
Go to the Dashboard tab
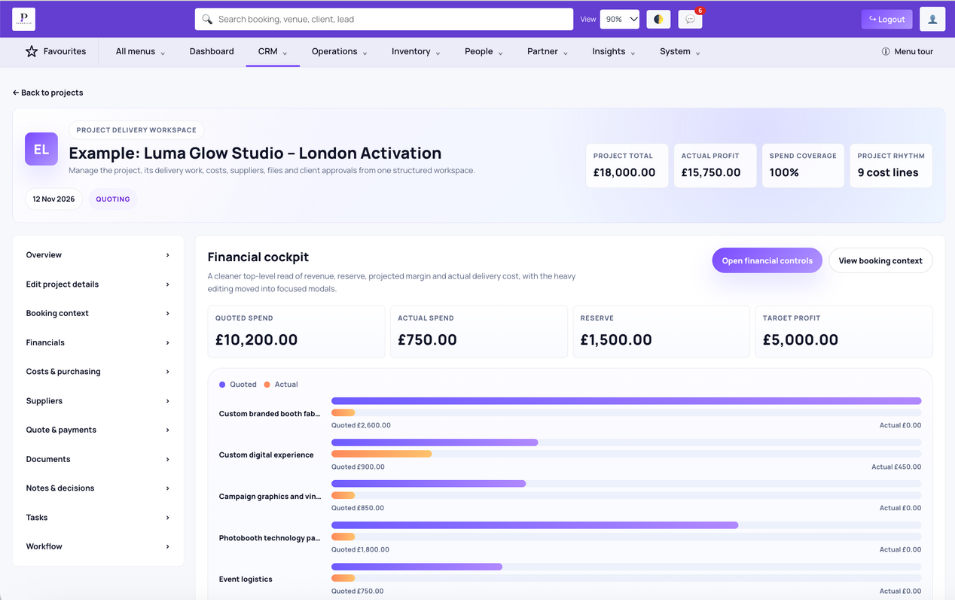211,52
